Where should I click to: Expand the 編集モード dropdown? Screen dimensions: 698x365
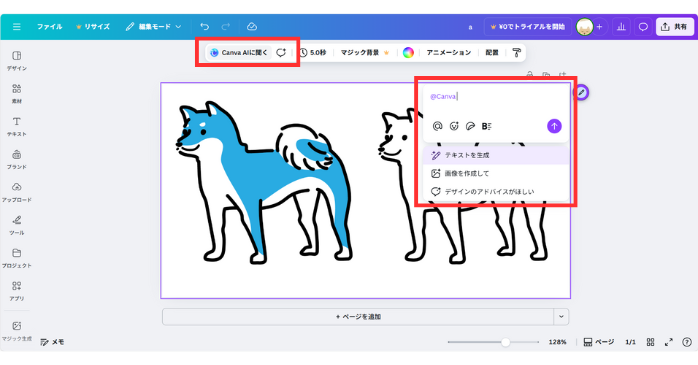(153, 27)
